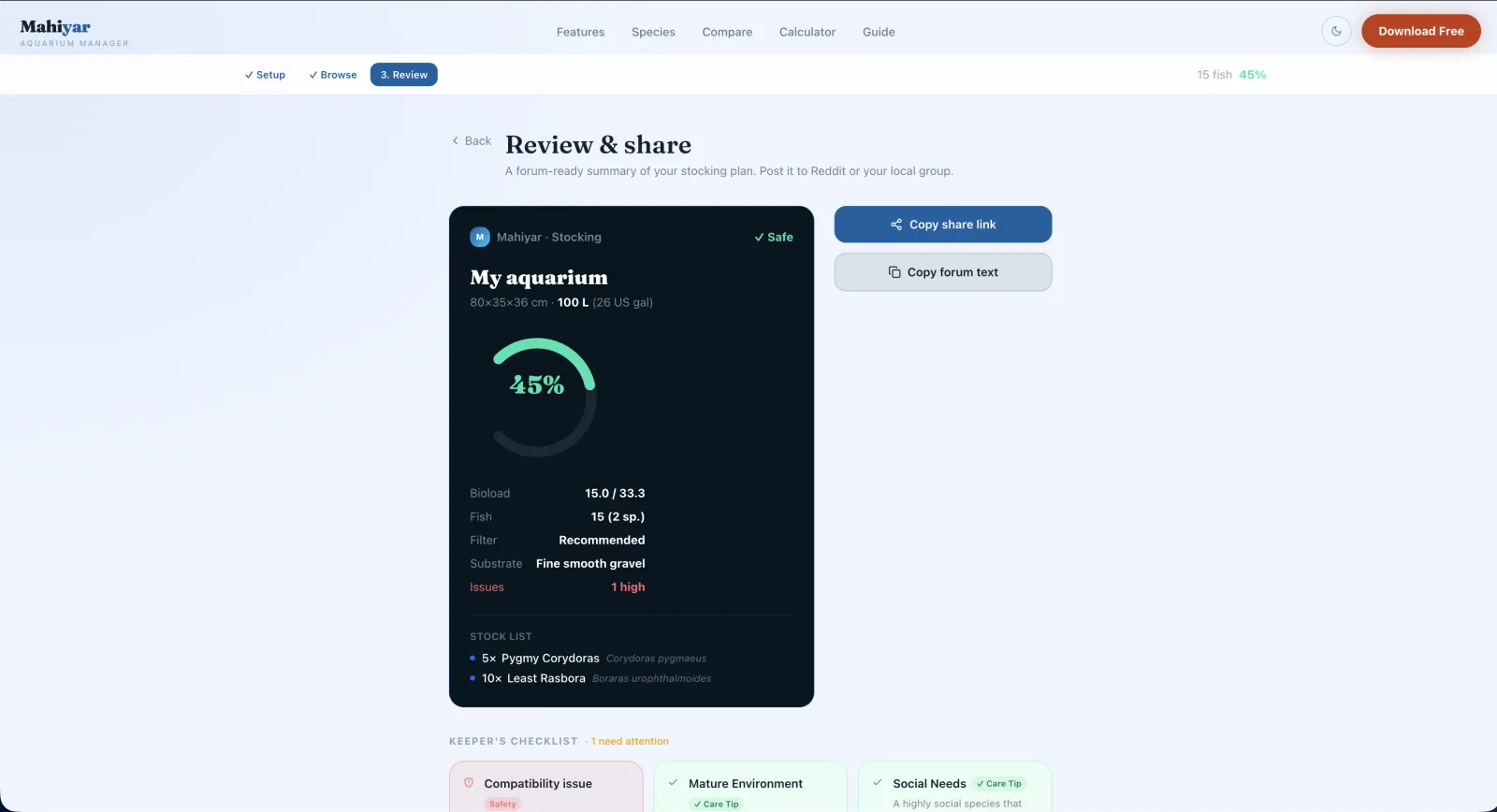Click the Copy forum text button

click(x=943, y=272)
